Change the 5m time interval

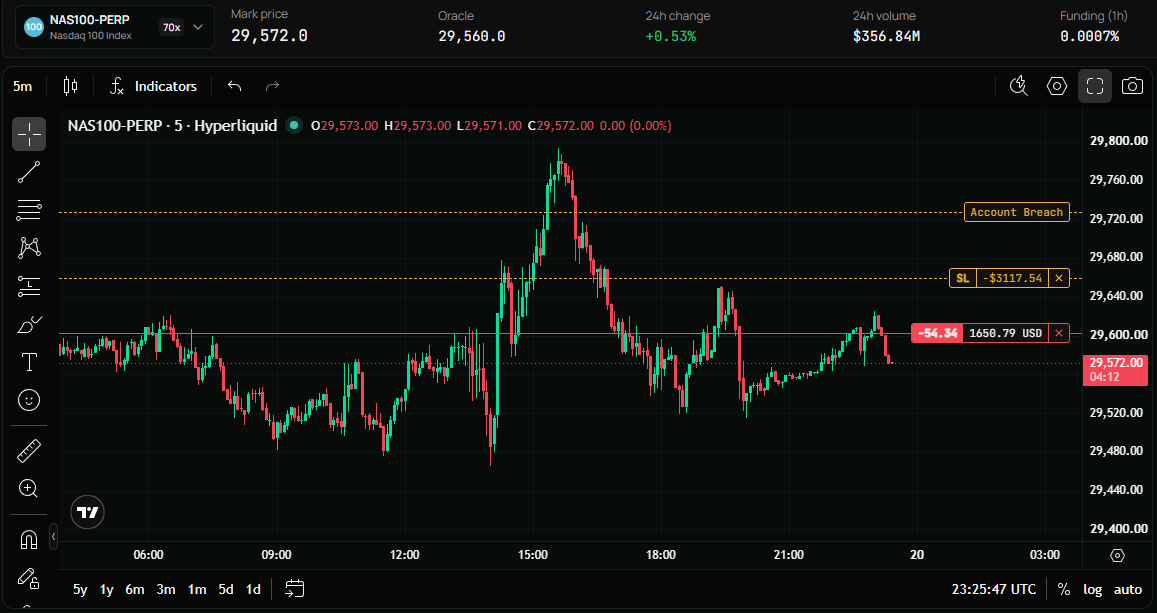click(x=23, y=86)
